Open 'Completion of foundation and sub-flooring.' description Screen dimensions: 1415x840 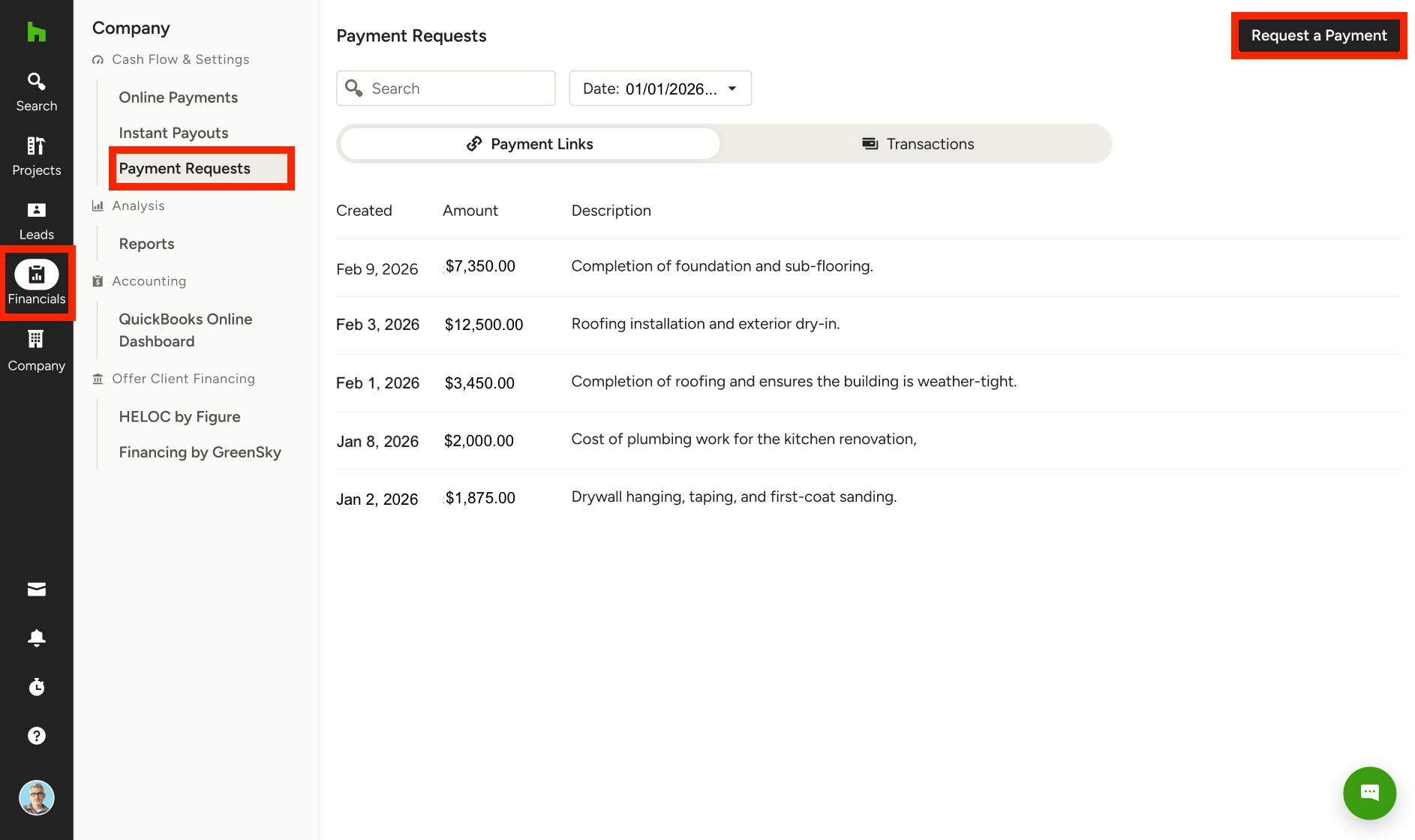pos(722,265)
